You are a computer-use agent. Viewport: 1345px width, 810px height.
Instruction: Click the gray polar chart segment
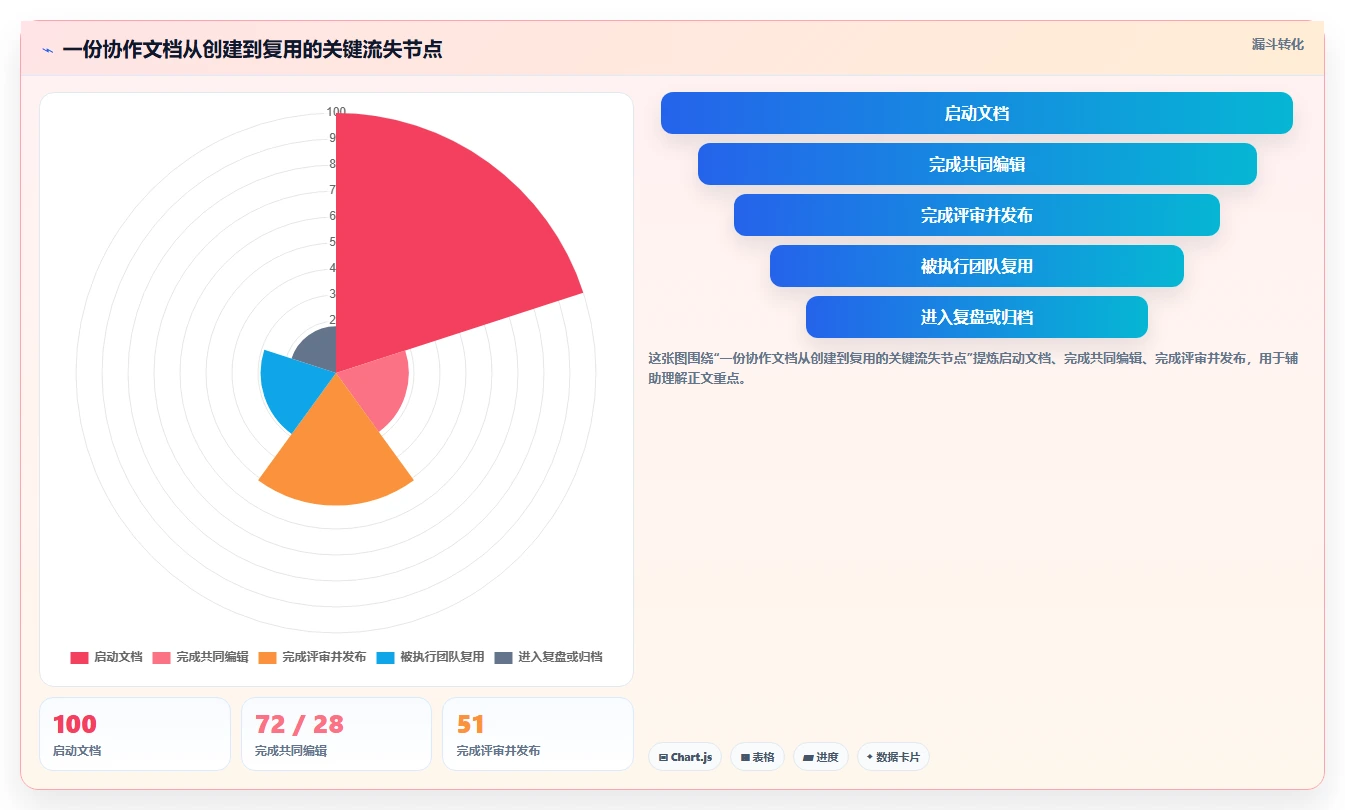pos(318,348)
